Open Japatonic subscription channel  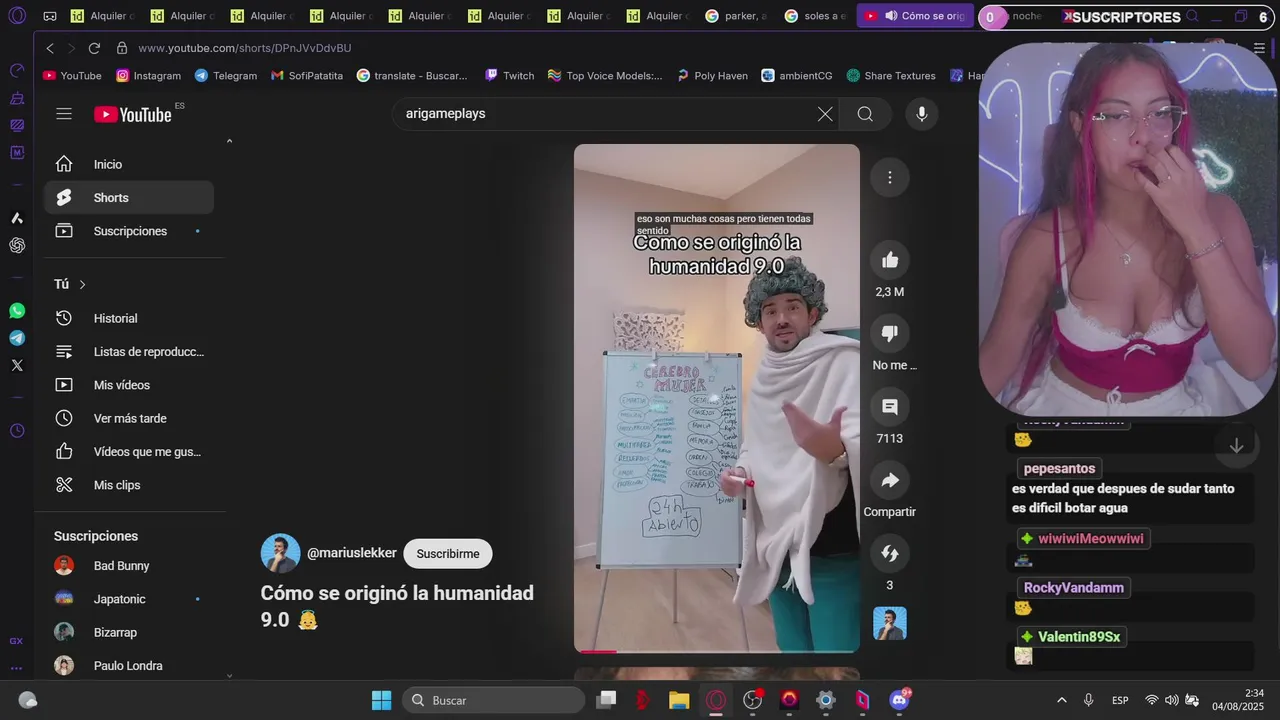pyautogui.click(x=128, y=599)
